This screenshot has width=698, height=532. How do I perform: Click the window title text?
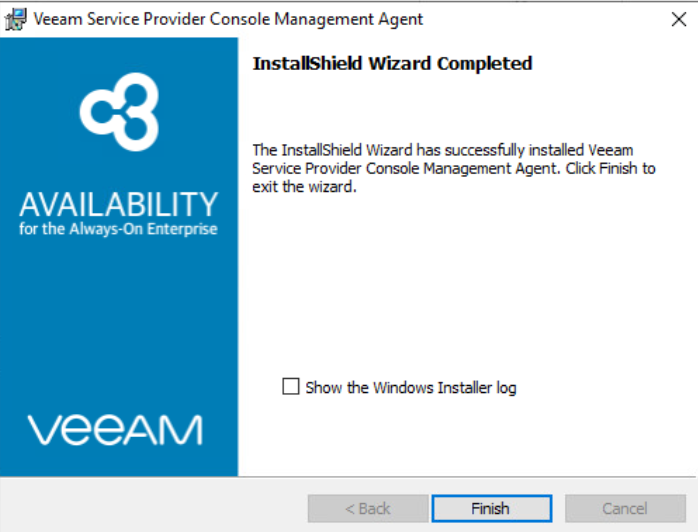pos(228,19)
